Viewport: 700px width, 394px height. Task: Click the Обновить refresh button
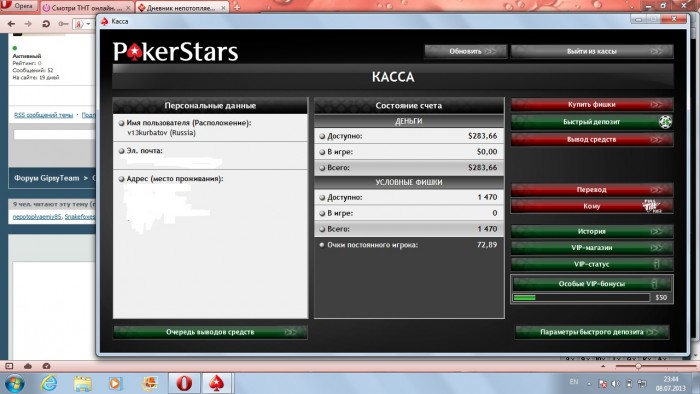click(x=466, y=51)
